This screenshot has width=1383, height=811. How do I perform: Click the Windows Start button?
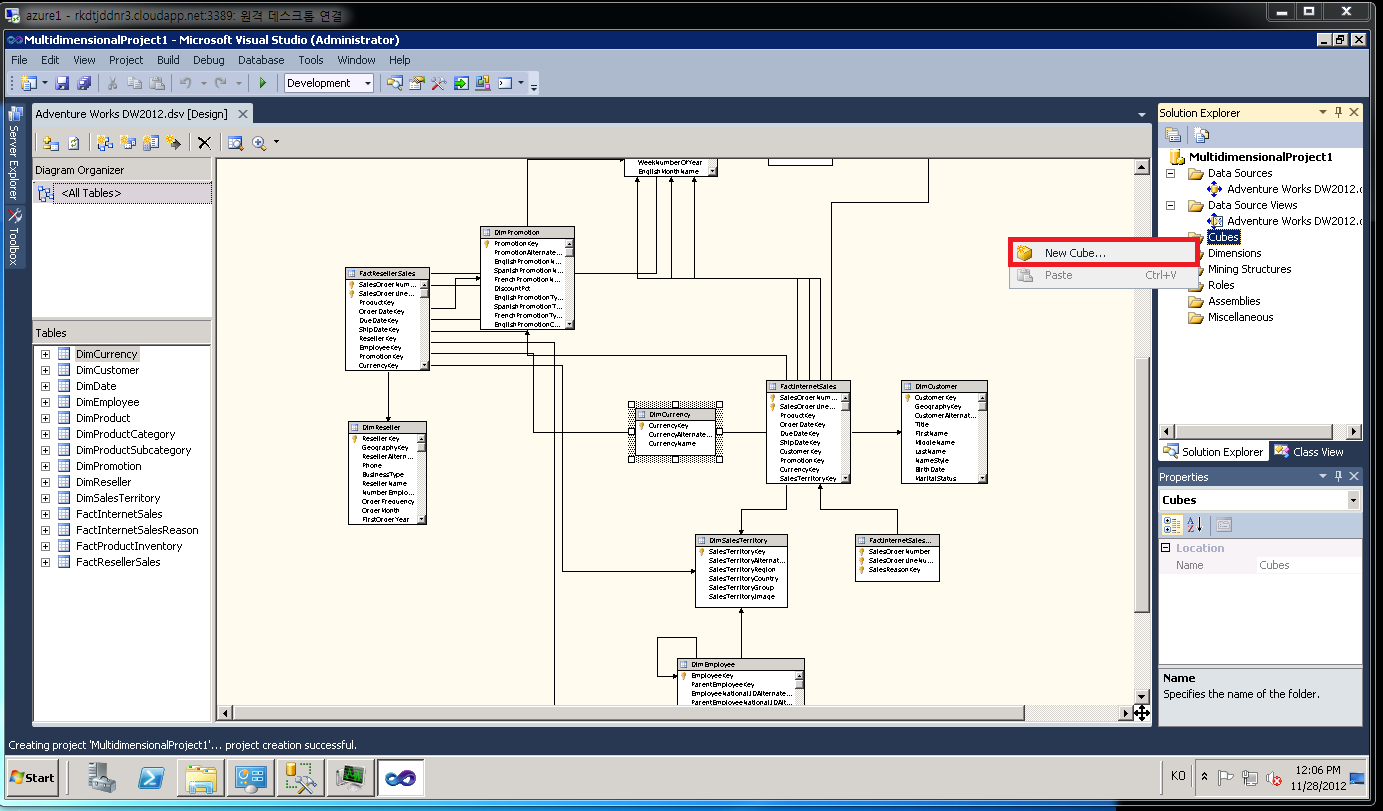pyautogui.click(x=33, y=777)
